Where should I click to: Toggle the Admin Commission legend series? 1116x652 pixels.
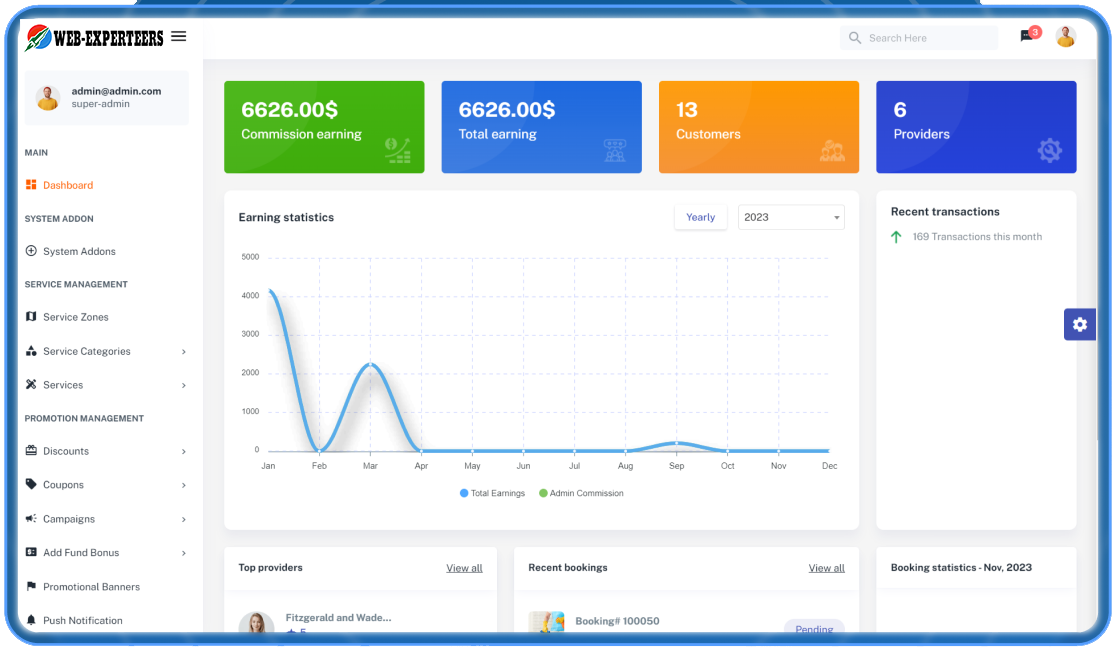[x=581, y=493]
